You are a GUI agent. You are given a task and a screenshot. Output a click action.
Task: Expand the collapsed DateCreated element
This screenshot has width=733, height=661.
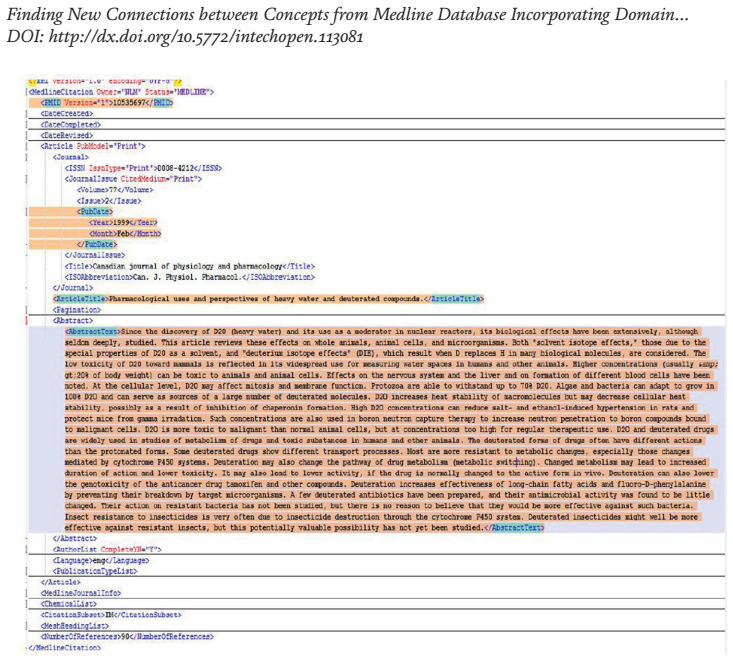click(x=67, y=114)
